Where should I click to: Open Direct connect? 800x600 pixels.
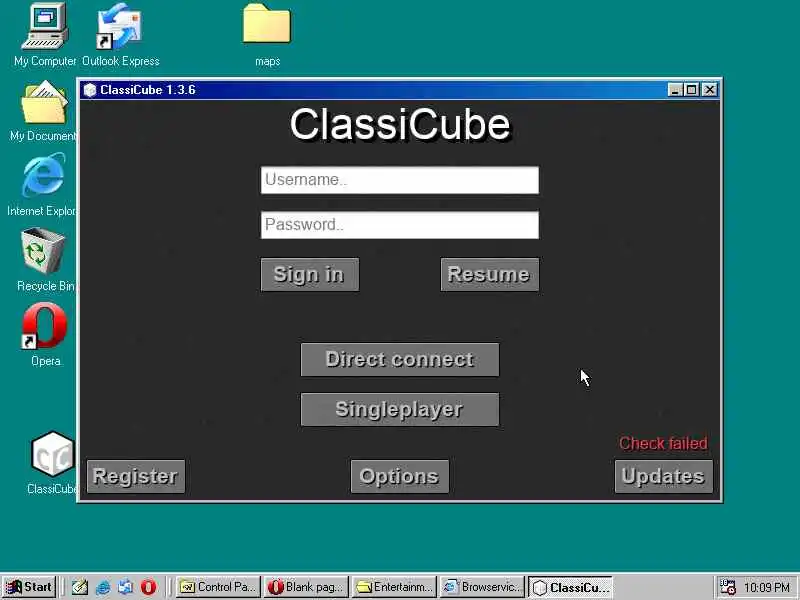point(400,360)
